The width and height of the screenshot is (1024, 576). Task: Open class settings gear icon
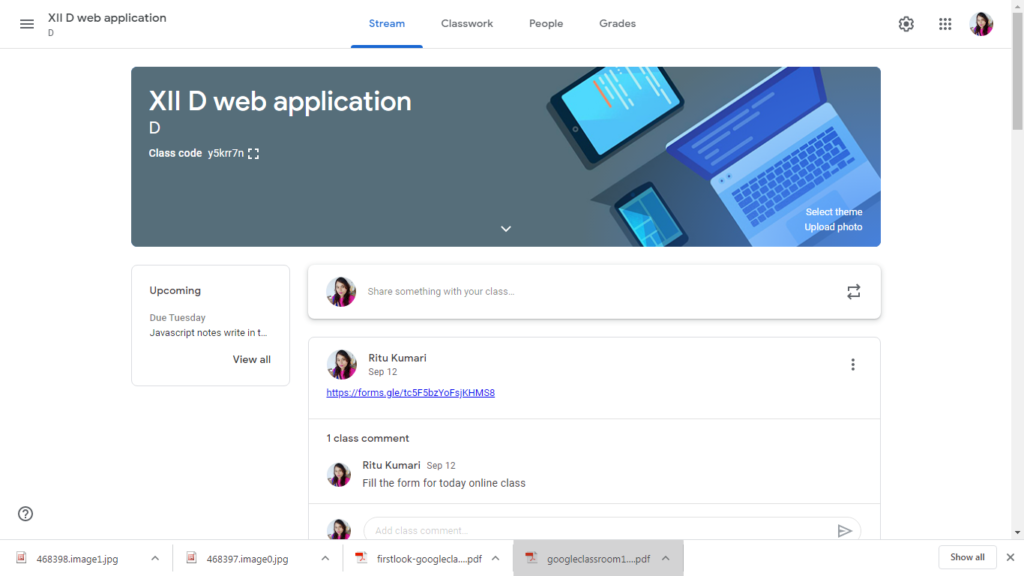point(906,24)
